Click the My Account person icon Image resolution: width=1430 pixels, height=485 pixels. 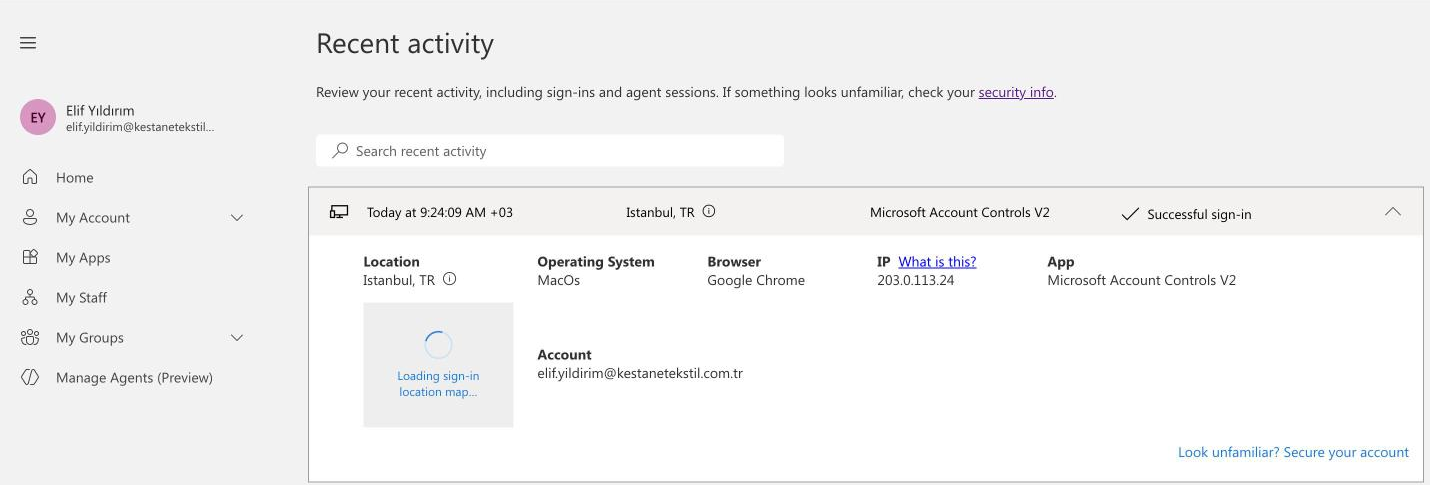[30, 217]
